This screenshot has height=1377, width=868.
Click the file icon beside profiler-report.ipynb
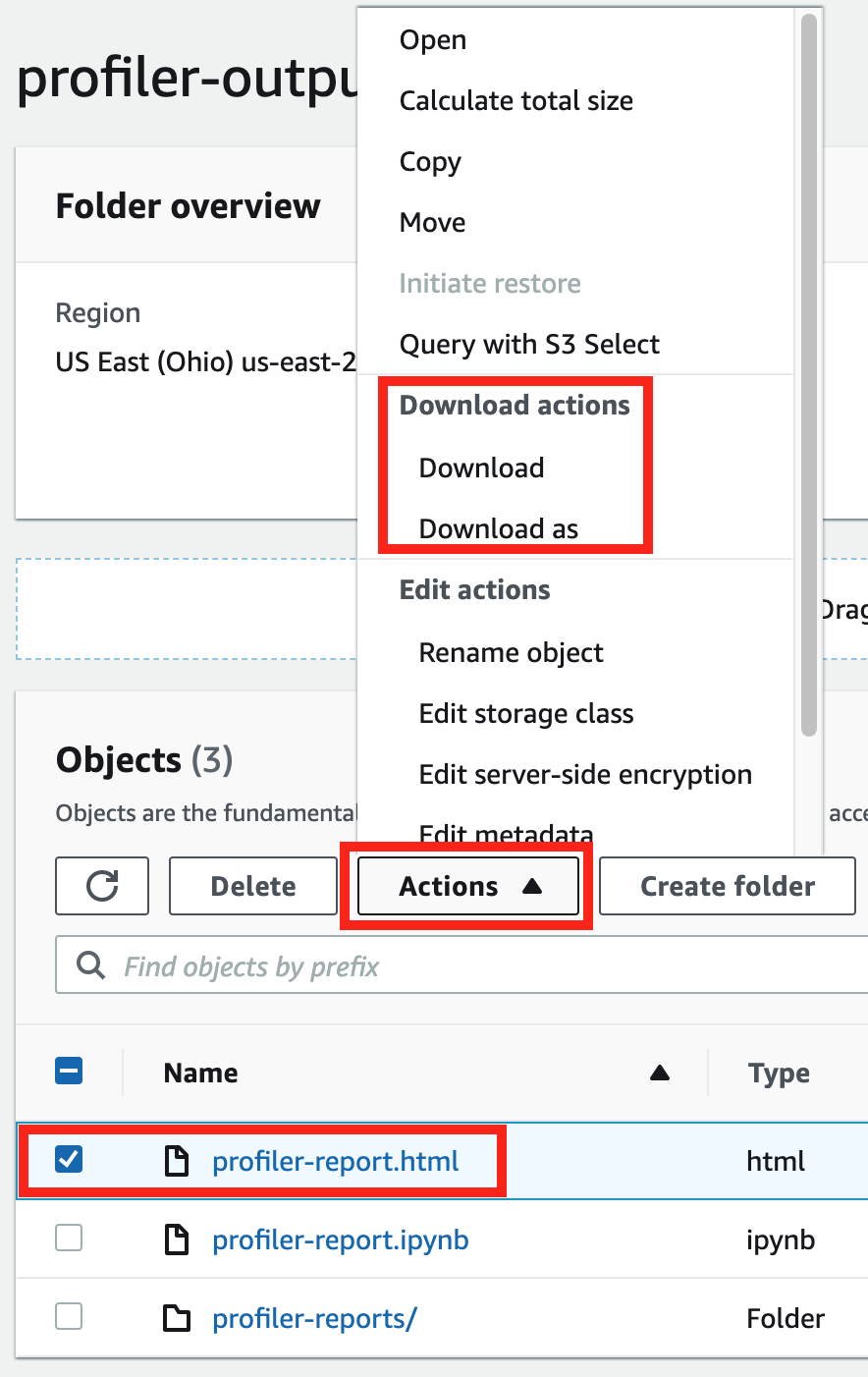(x=177, y=1239)
